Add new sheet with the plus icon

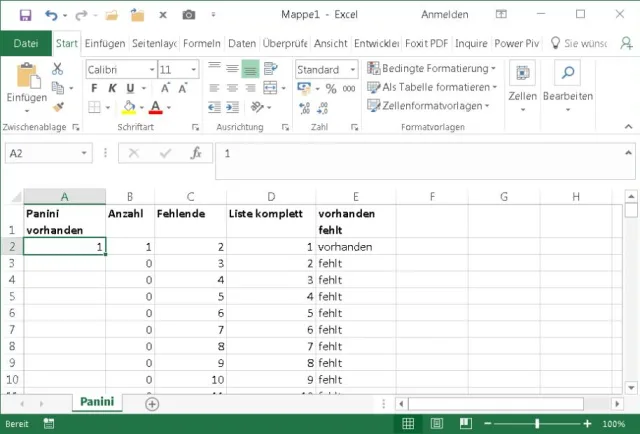click(x=152, y=404)
